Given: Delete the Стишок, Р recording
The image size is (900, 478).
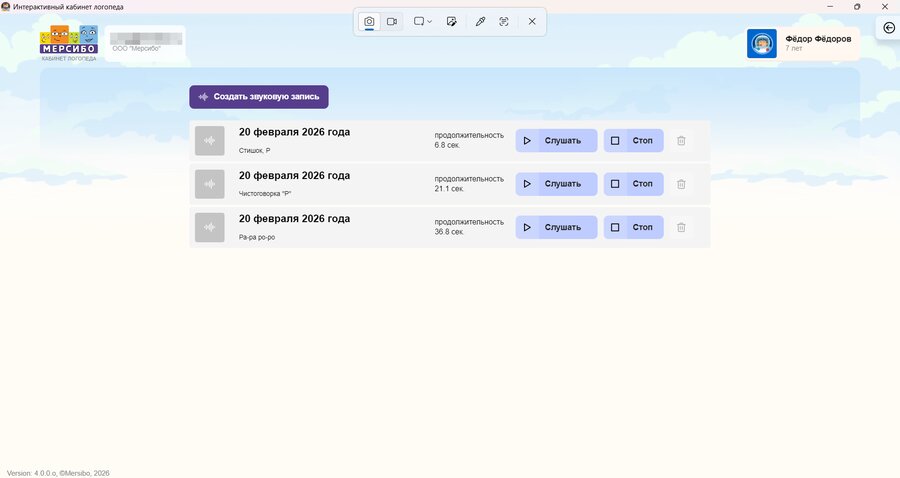Looking at the screenshot, I should click(681, 141).
